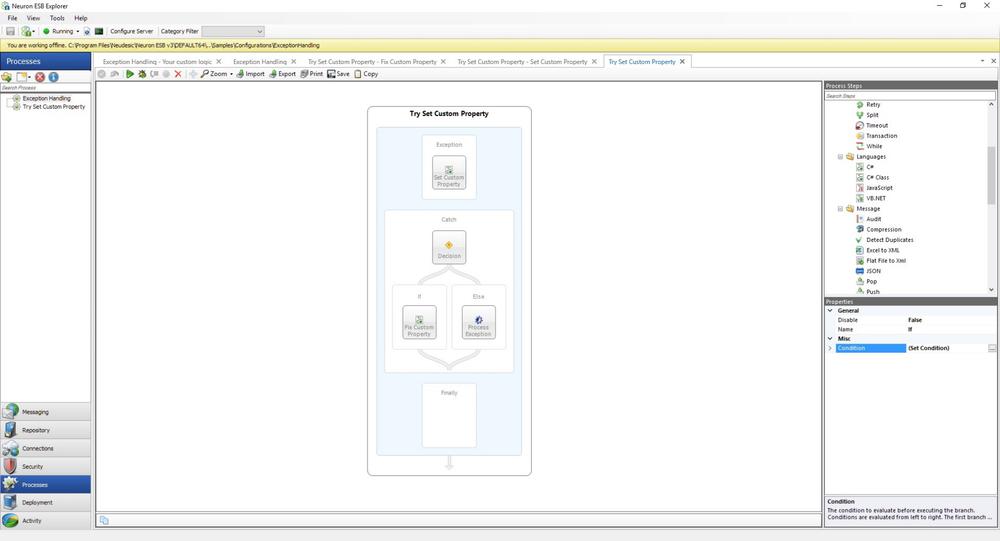This screenshot has height=541, width=1000.
Task: Click the Search Process input field
Action: pos(45,87)
